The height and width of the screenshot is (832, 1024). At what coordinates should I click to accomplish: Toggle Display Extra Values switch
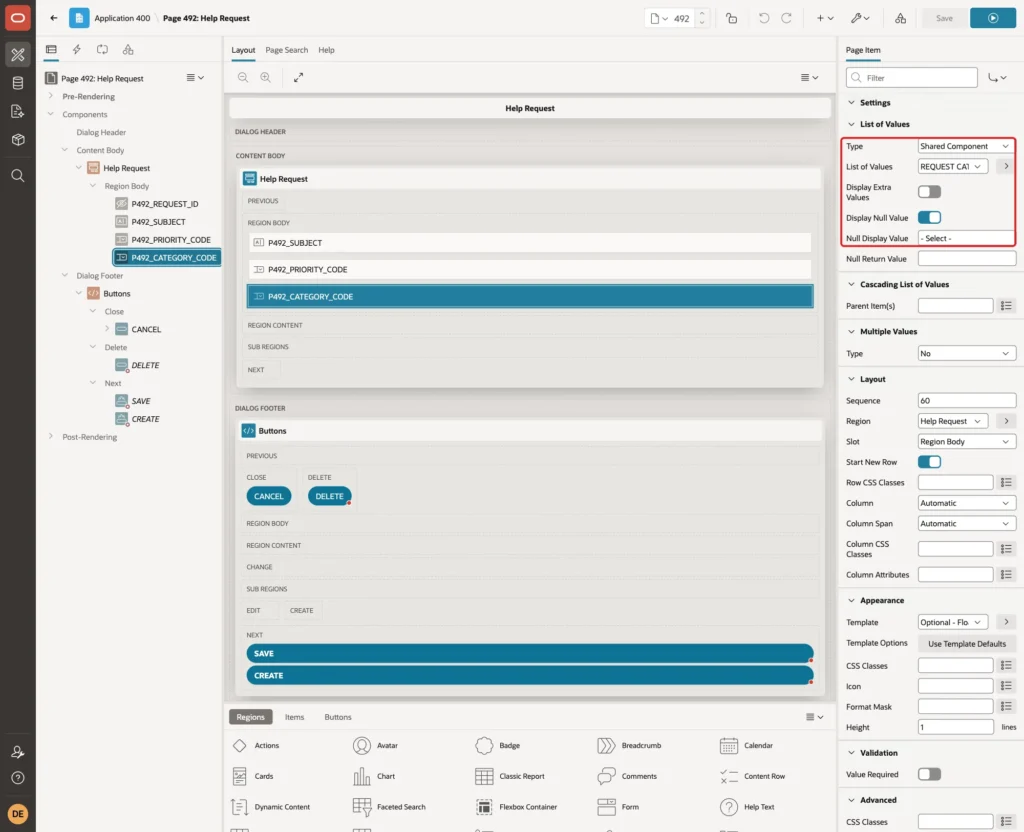(x=929, y=191)
